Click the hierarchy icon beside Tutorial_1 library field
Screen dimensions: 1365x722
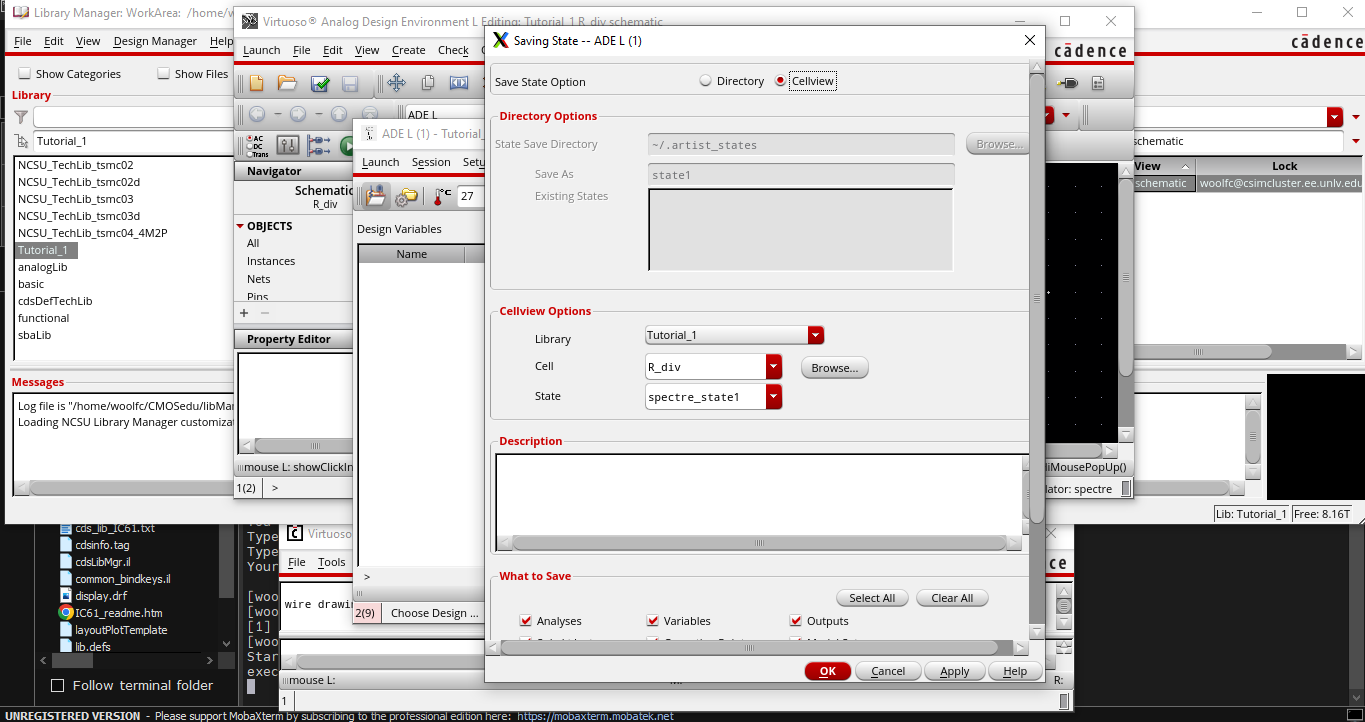pos(23,141)
